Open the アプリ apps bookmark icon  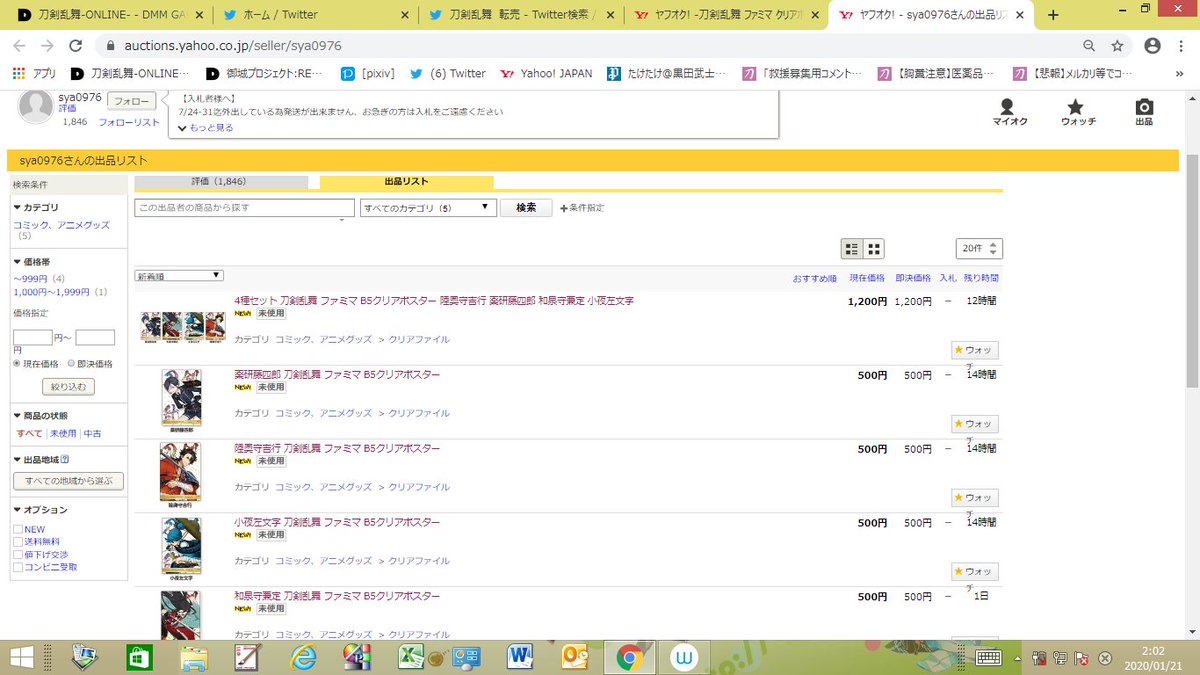tap(33, 73)
